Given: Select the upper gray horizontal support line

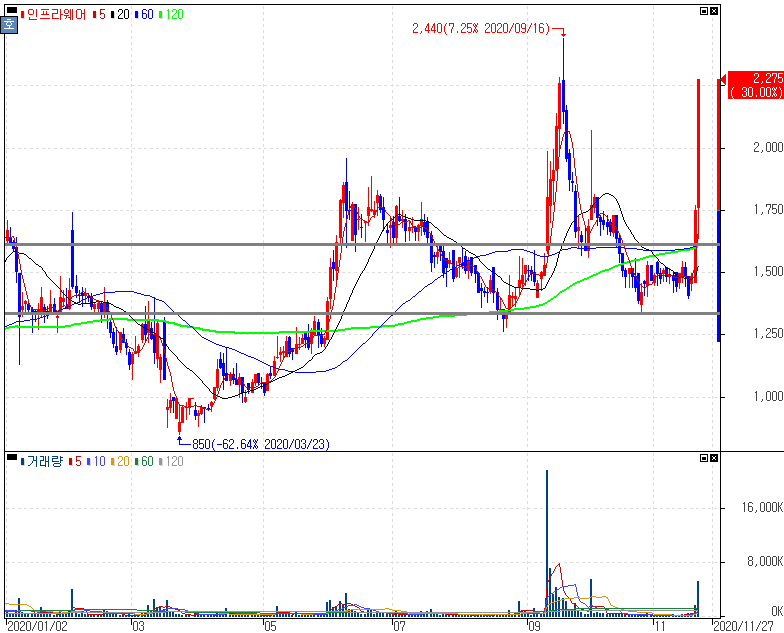Looking at the screenshot, I should 362,244.
